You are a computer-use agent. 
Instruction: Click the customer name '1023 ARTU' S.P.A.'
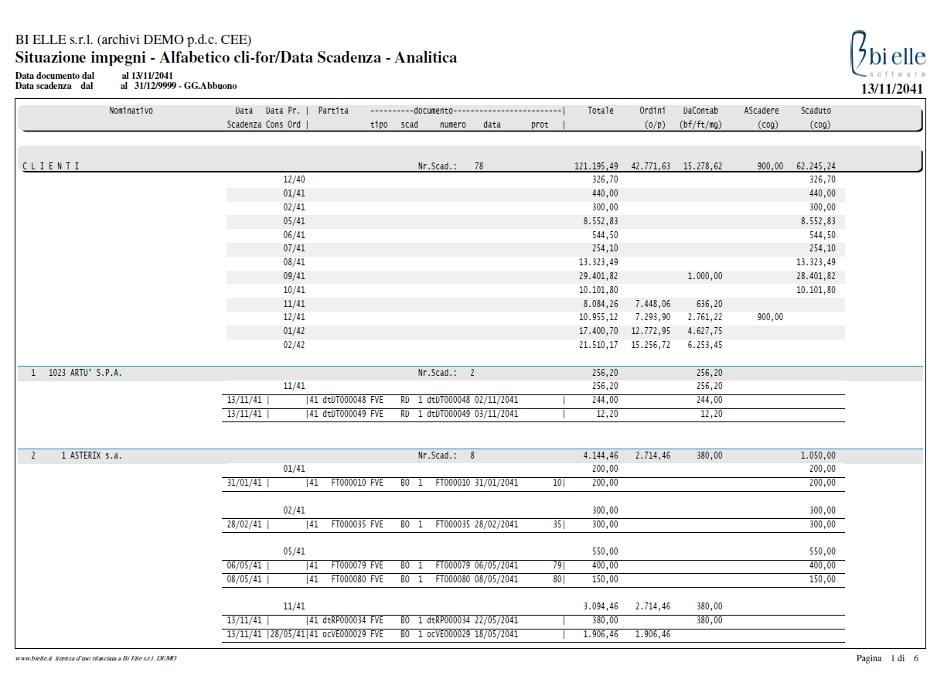point(85,373)
